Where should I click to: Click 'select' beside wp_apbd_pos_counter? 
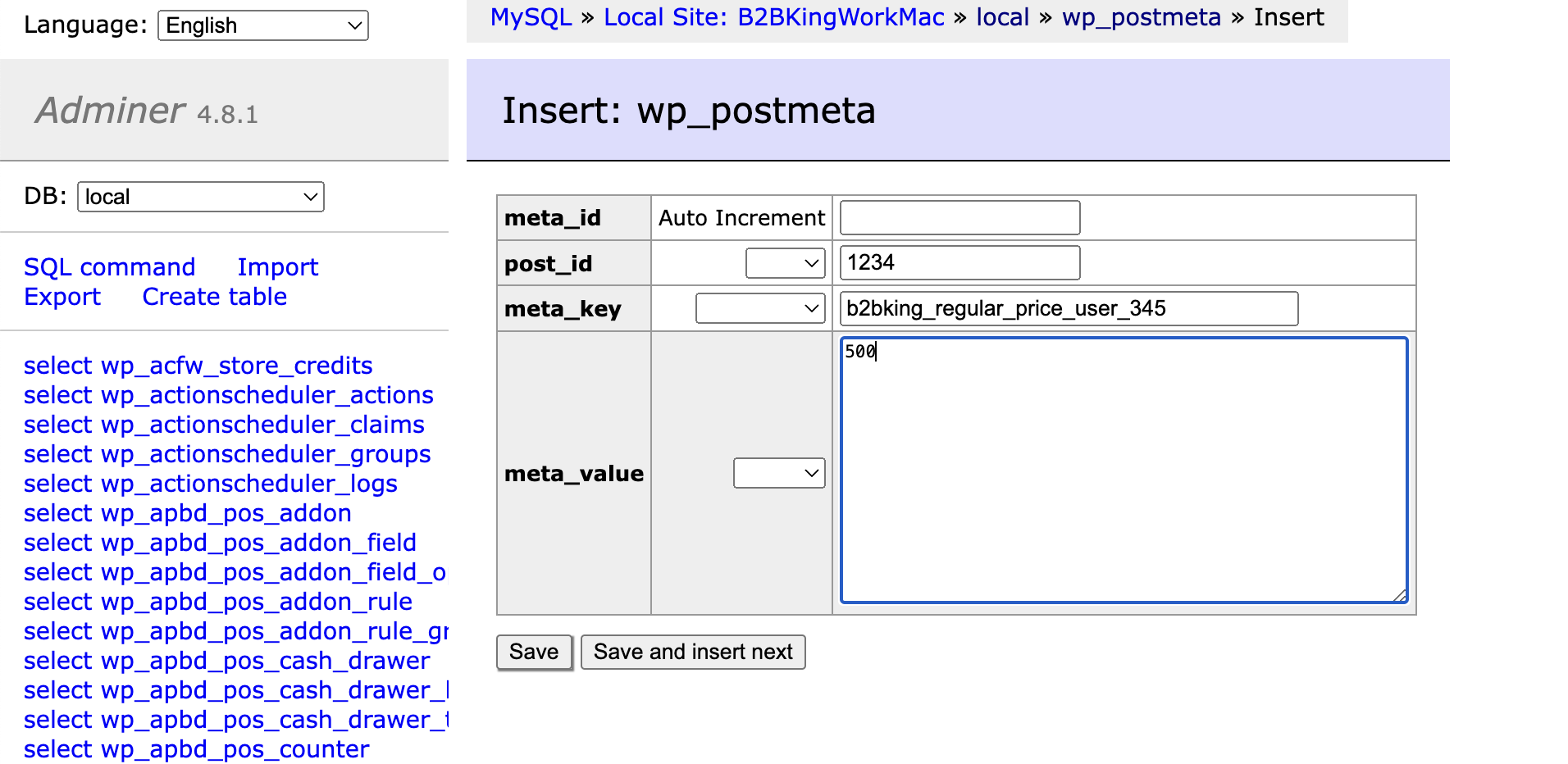(x=58, y=749)
